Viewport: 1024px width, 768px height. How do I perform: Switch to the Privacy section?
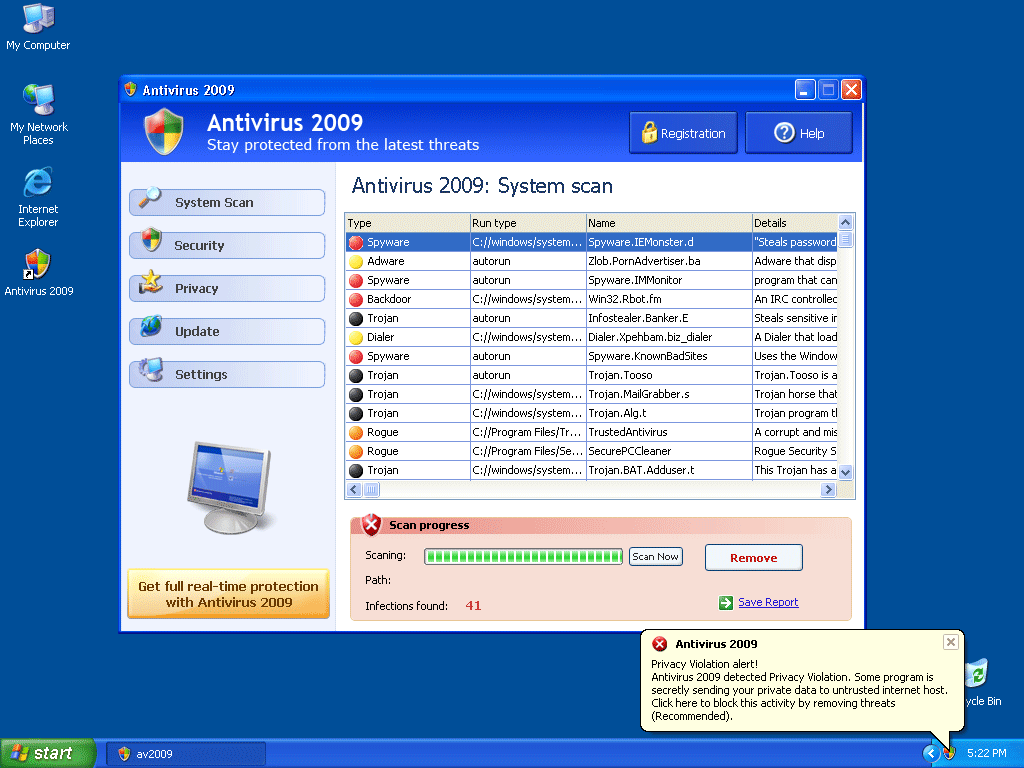227,288
